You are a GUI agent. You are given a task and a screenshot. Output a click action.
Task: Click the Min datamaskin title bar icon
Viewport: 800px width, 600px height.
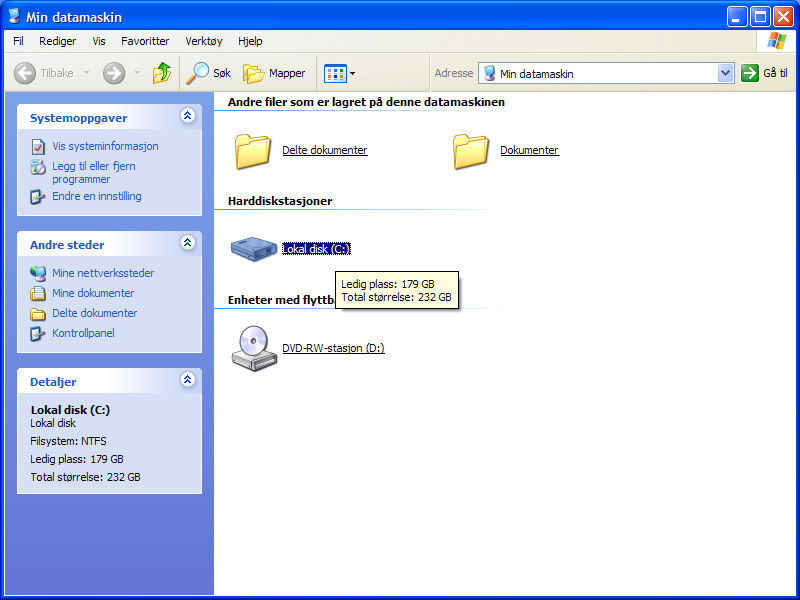(x=14, y=16)
